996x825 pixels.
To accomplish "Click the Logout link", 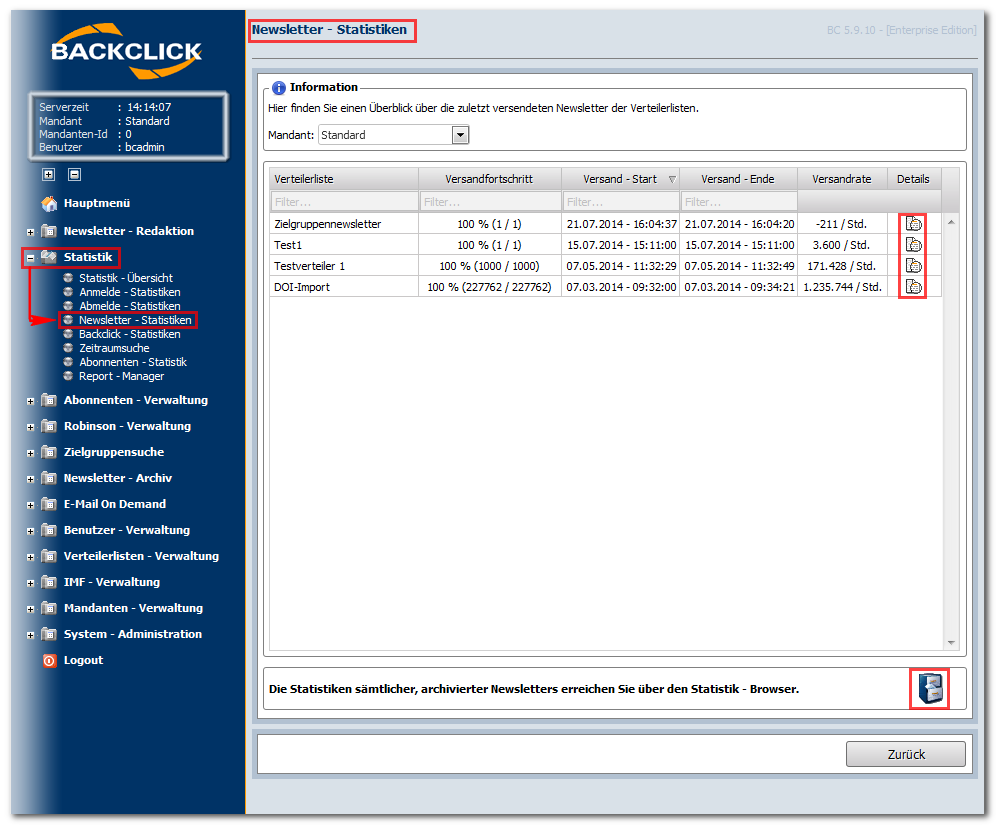I will 83,660.
